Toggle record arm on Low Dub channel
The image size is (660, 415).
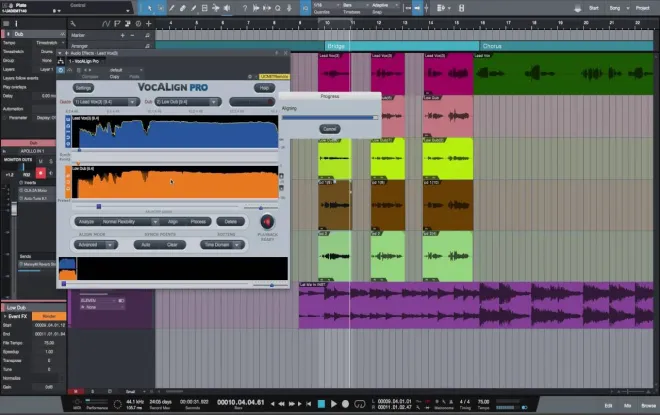coord(40,173)
